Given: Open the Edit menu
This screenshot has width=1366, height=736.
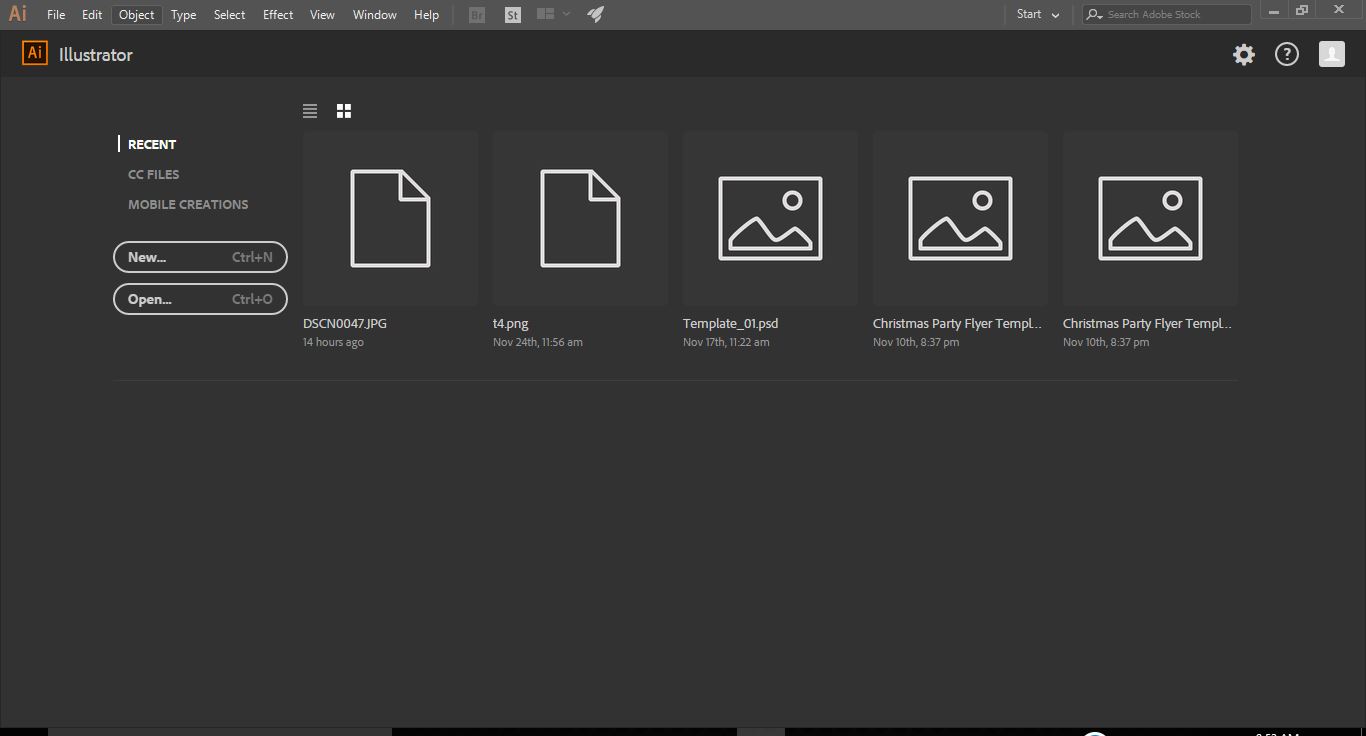Looking at the screenshot, I should click(92, 15).
